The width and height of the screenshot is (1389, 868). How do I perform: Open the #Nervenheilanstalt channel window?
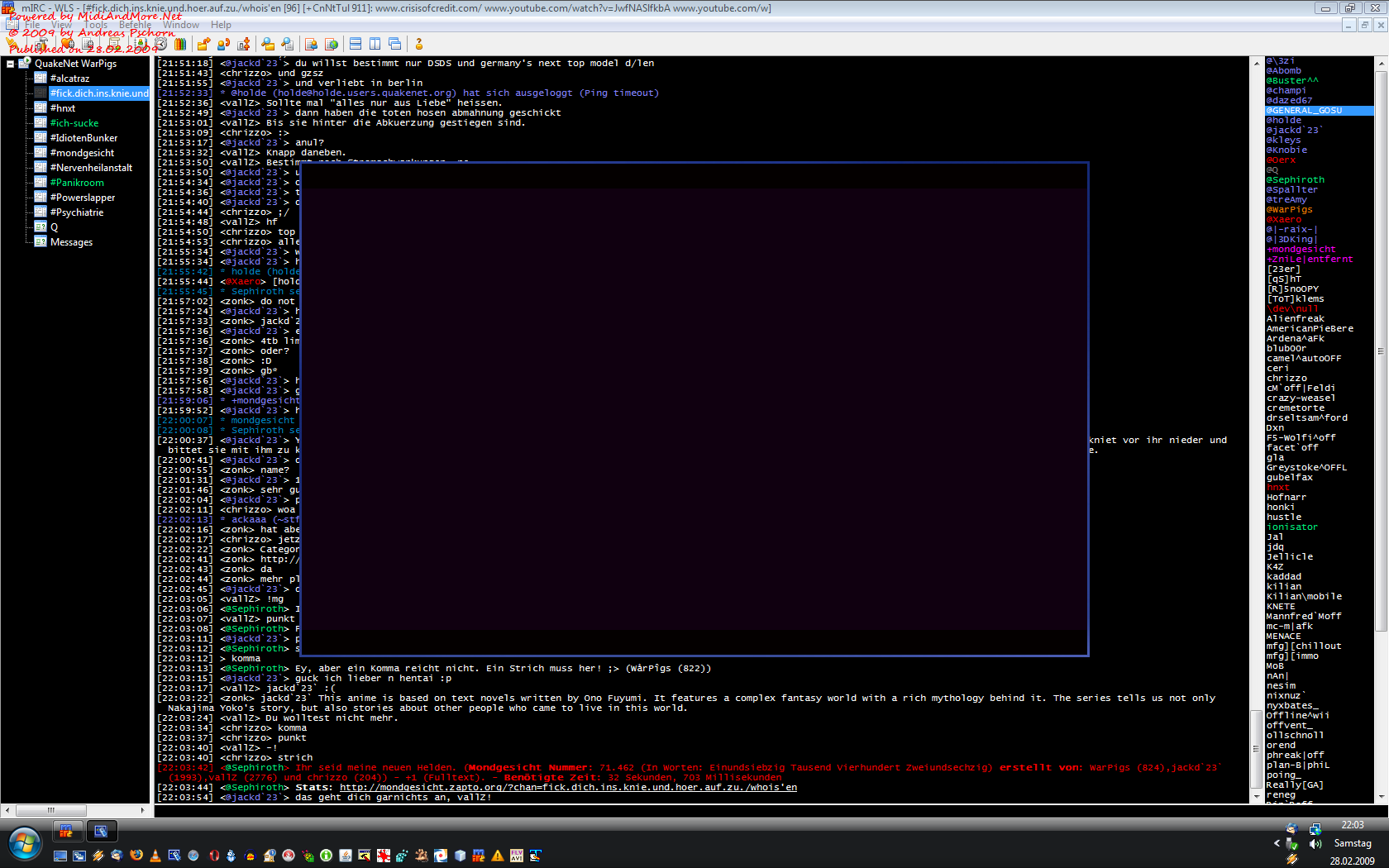(91, 168)
